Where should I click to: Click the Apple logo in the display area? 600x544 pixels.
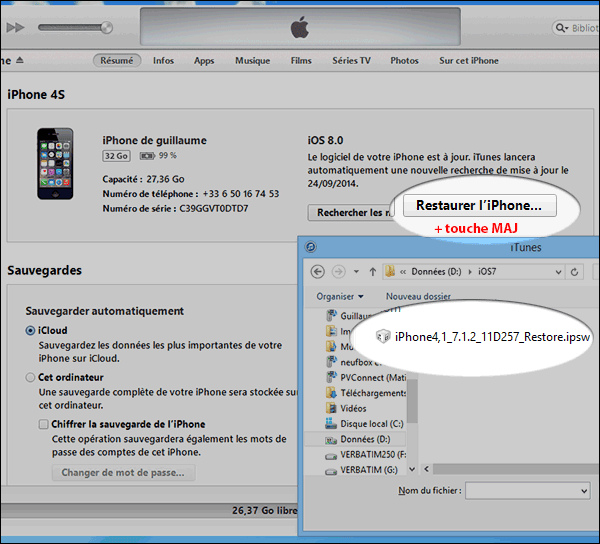coord(300,27)
